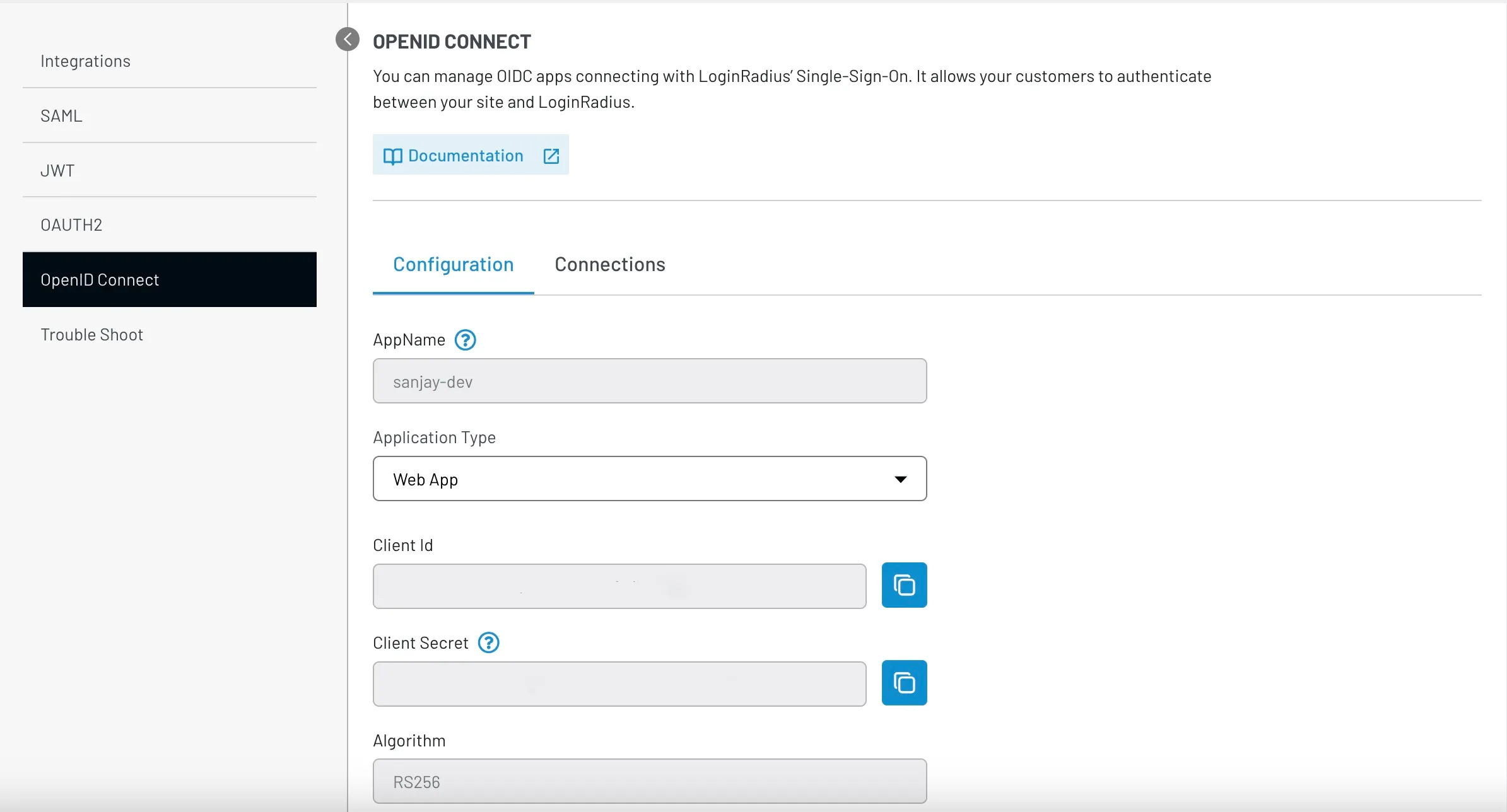Image resolution: width=1507 pixels, height=812 pixels.
Task: Open the Trouble Shoot section
Action: [x=91, y=334]
